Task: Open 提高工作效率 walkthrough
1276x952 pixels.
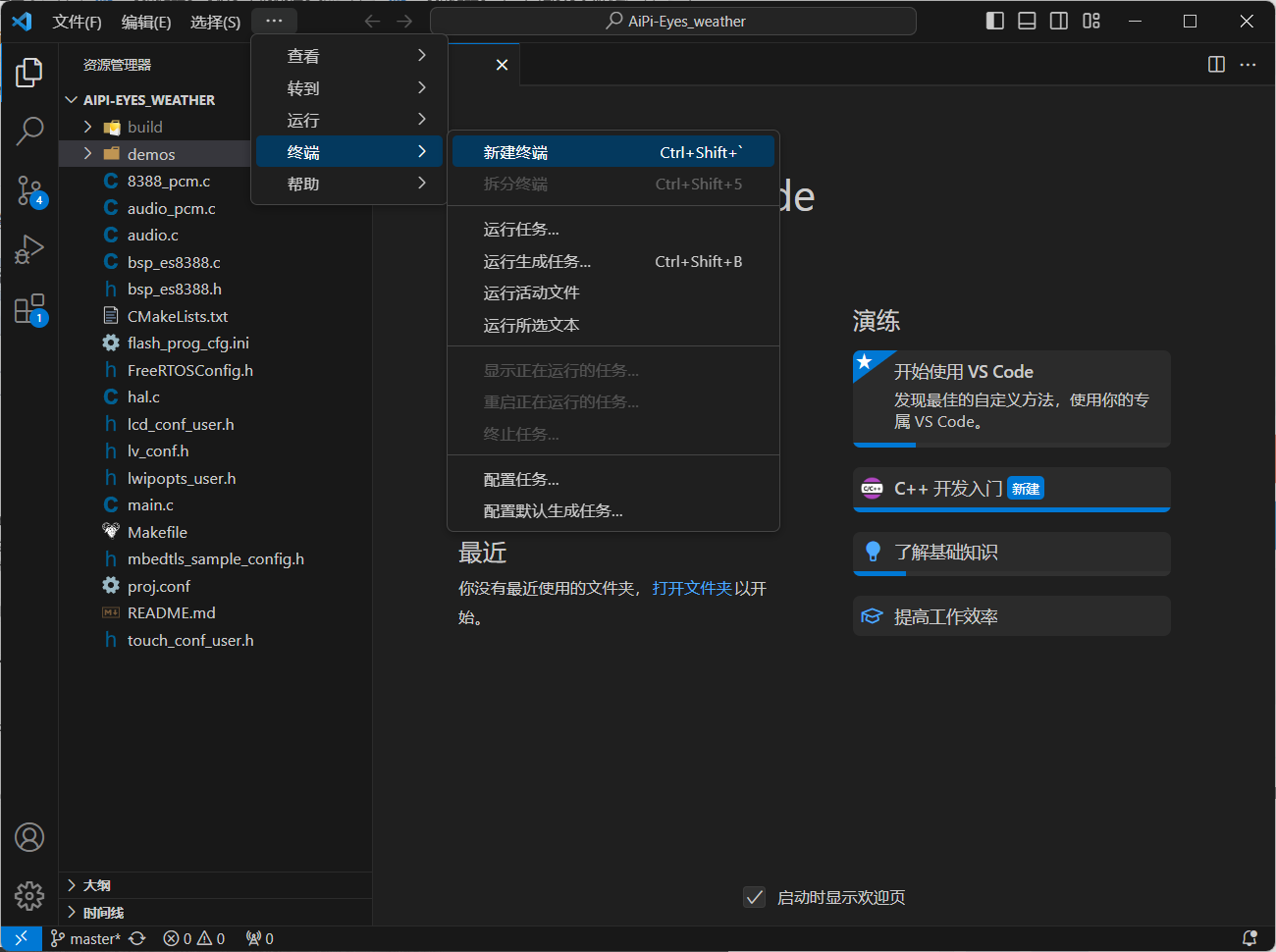Action: [x=1012, y=616]
